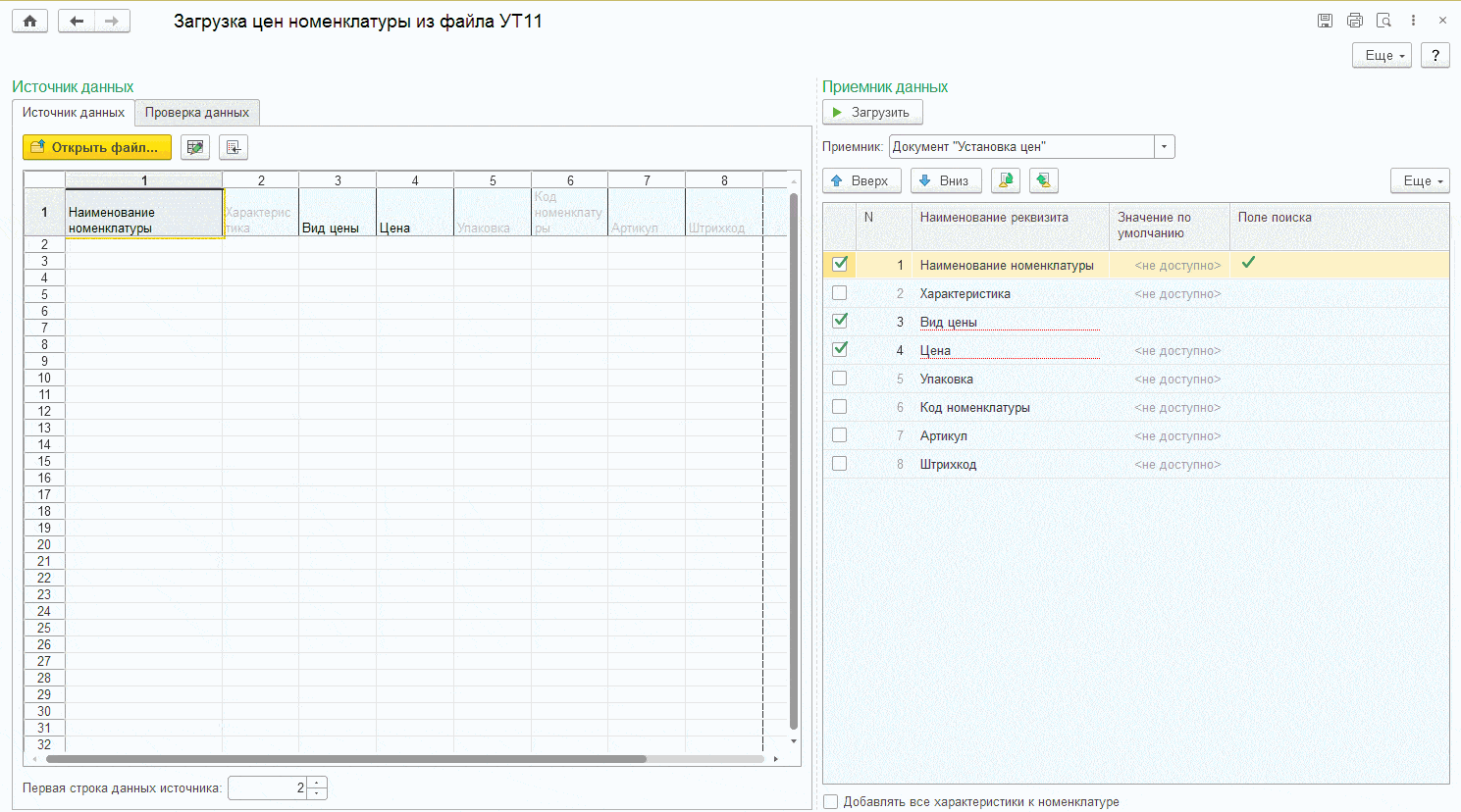
Task: Uncheck the Наименование номенклатуры row checkbox
Action: click(x=840, y=264)
